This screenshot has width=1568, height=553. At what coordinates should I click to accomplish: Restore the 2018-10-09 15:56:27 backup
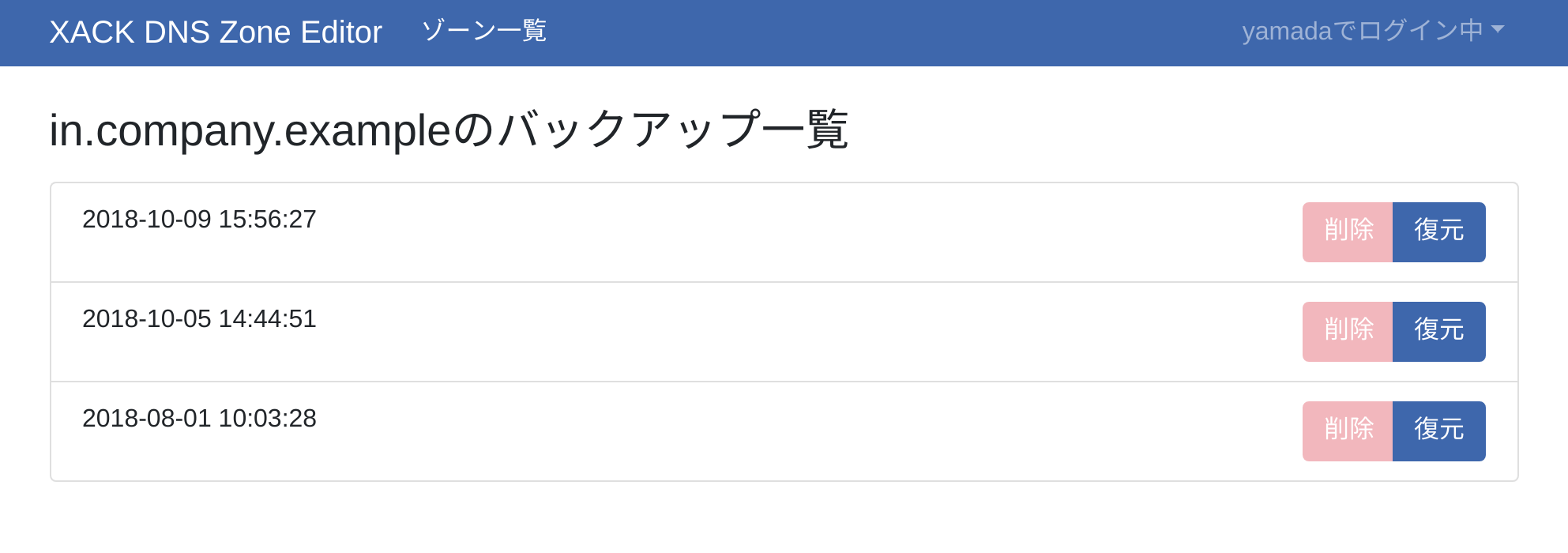click(1438, 231)
